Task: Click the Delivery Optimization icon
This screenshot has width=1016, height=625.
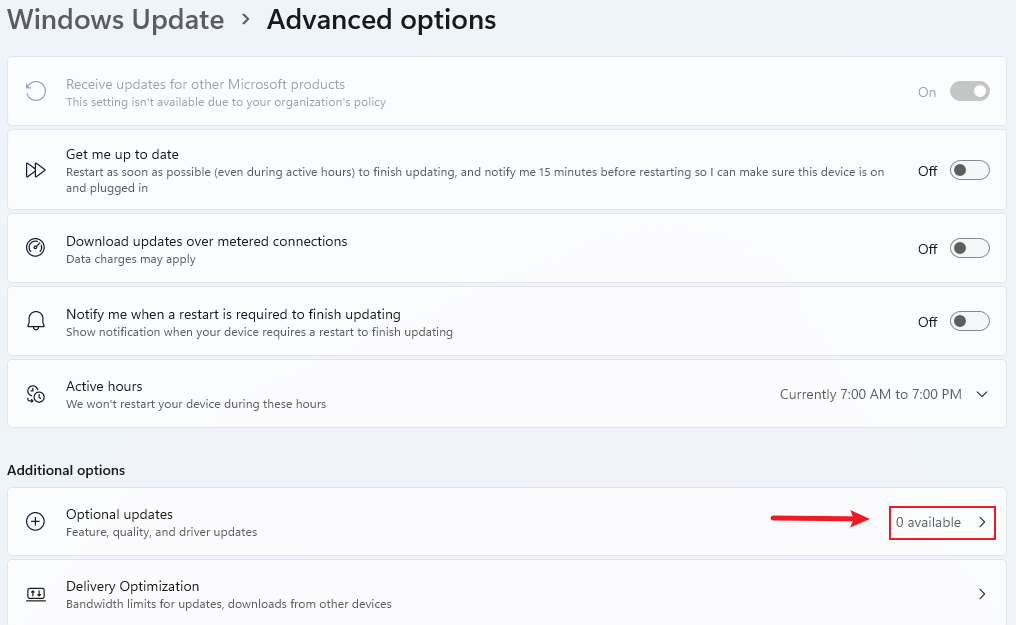Action: pos(35,594)
